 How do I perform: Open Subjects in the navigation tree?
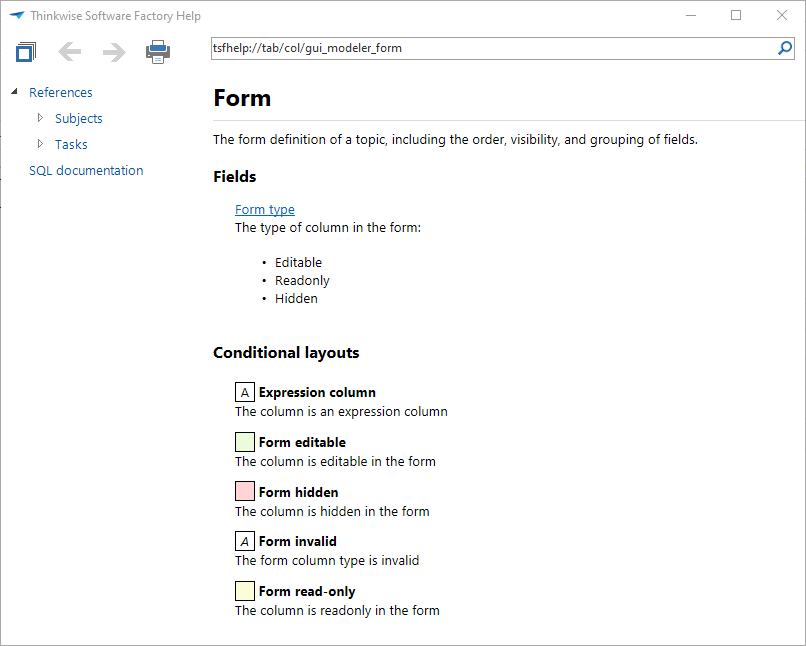click(x=79, y=118)
